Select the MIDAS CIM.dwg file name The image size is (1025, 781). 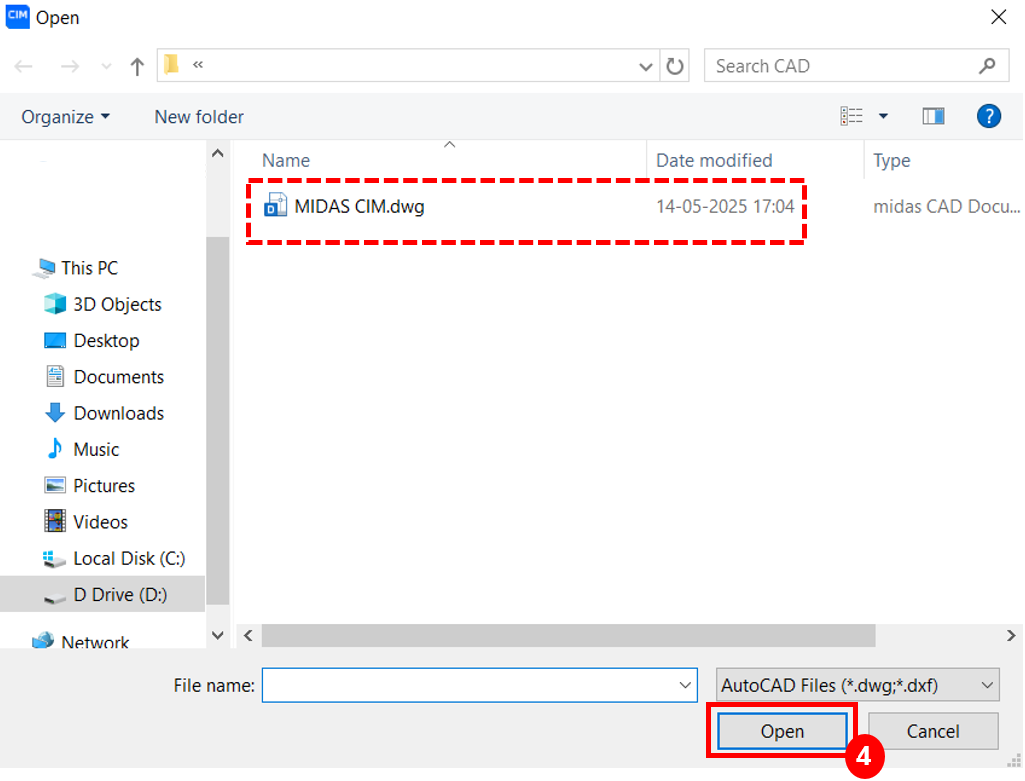pyautogui.click(x=360, y=207)
